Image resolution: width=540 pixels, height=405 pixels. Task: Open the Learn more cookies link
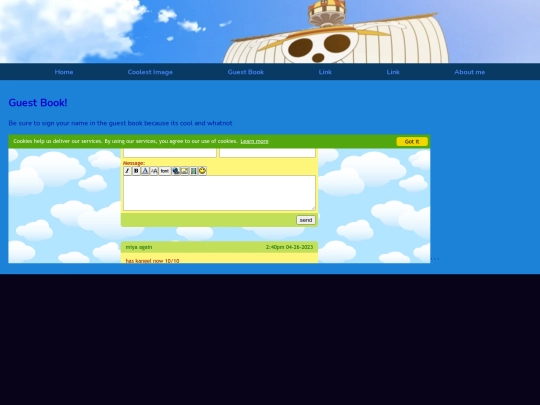tap(254, 141)
